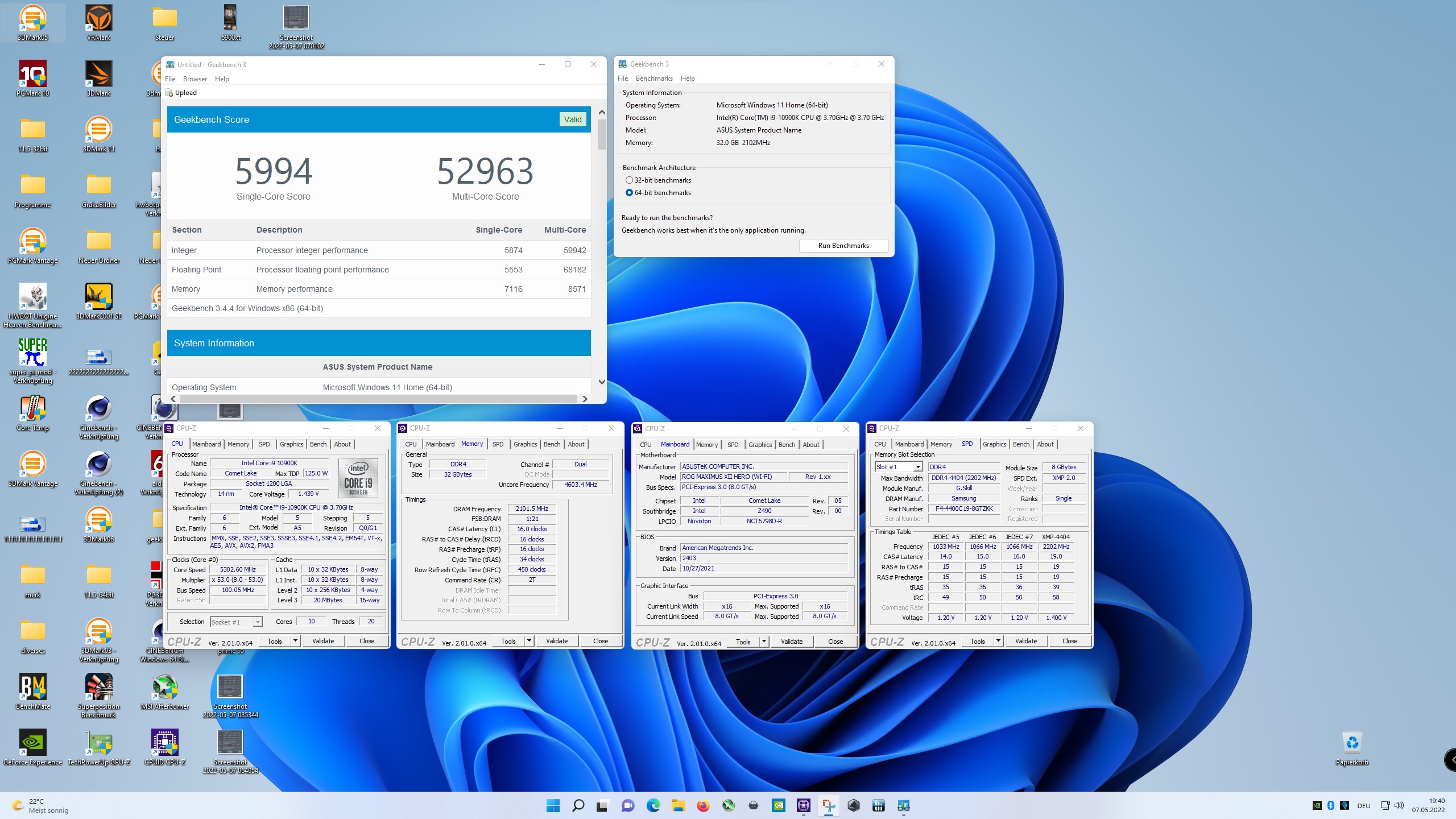Click the DEU language indicator in tray
Image resolution: width=1456 pixels, height=819 pixels.
[1363, 806]
